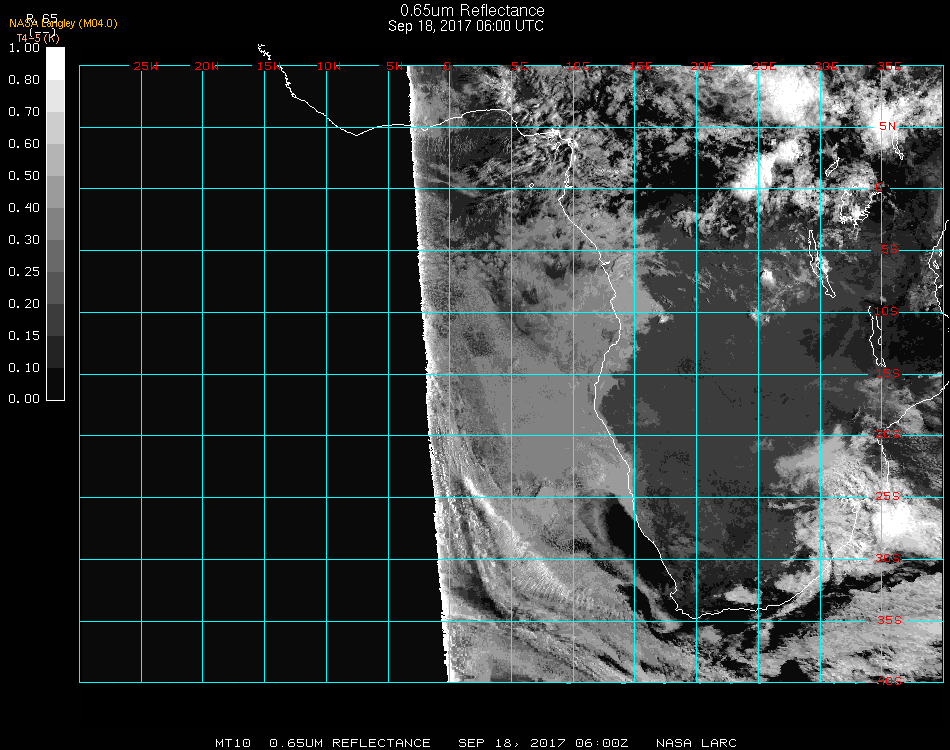Click the 10S latitude label

pos(886,311)
